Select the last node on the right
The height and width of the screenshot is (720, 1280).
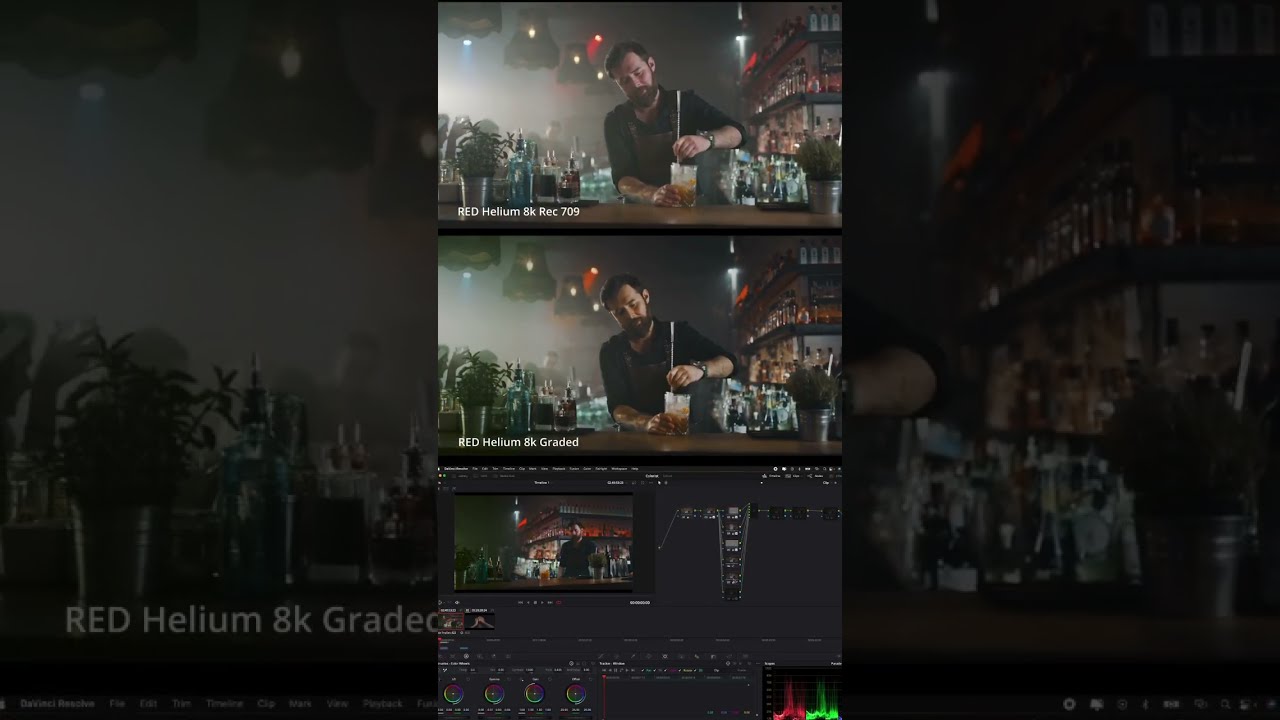(830, 513)
